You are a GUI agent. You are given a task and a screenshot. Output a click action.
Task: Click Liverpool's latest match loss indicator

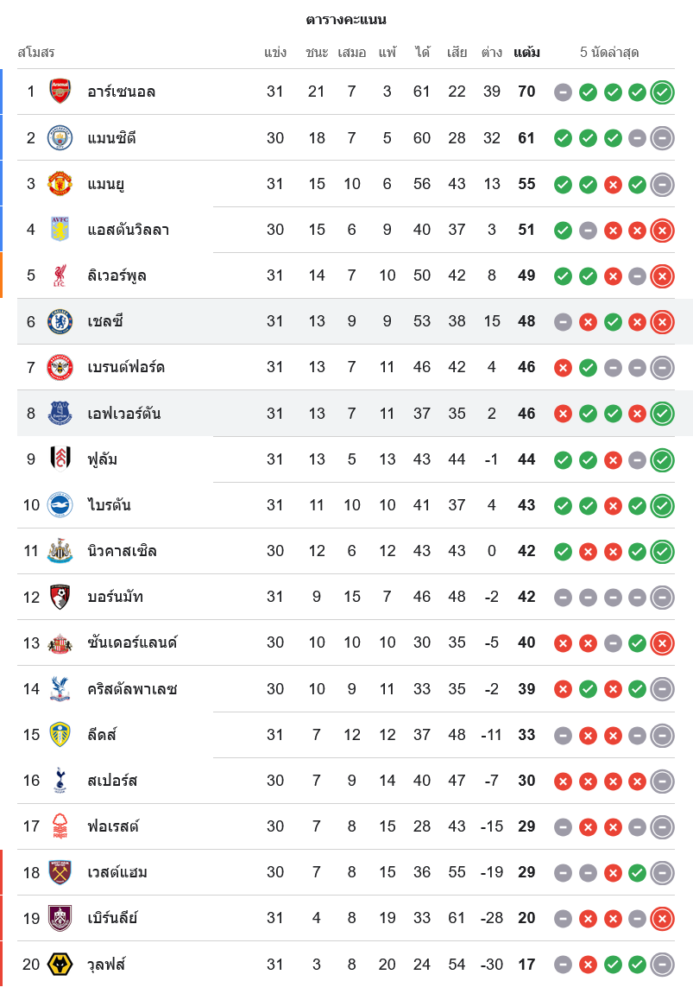661,276
